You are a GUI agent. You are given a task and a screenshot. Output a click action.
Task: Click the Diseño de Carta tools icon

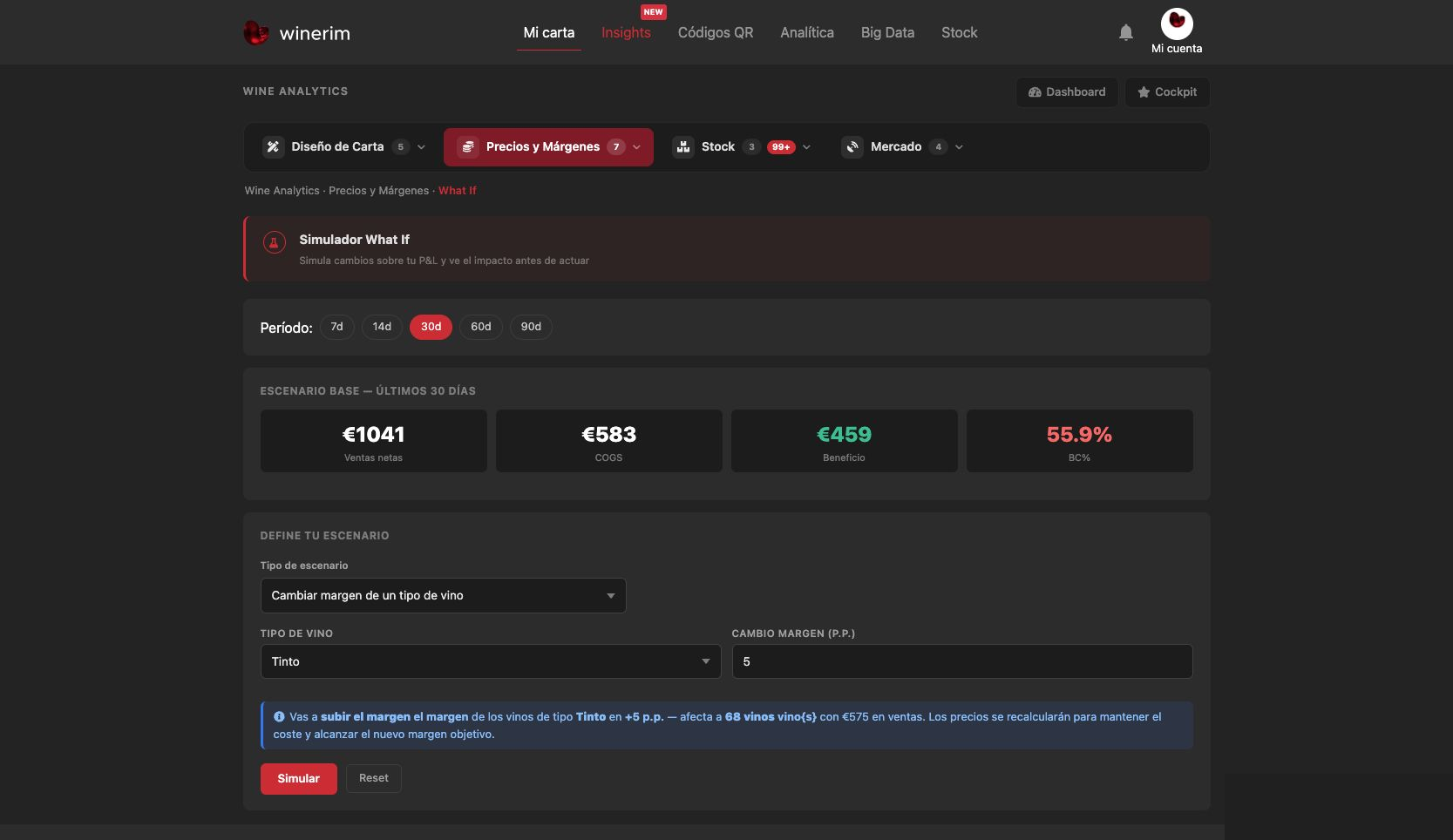(x=273, y=146)
